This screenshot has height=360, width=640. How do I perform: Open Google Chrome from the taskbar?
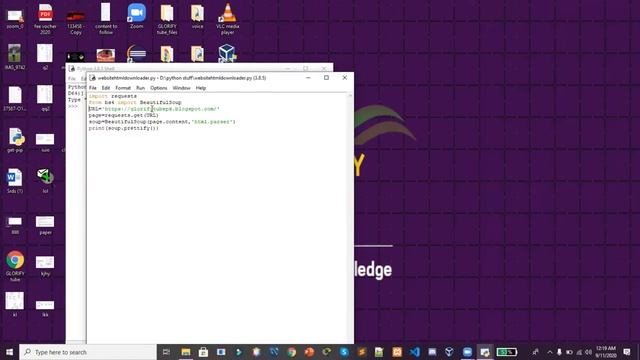pos(291,352)
